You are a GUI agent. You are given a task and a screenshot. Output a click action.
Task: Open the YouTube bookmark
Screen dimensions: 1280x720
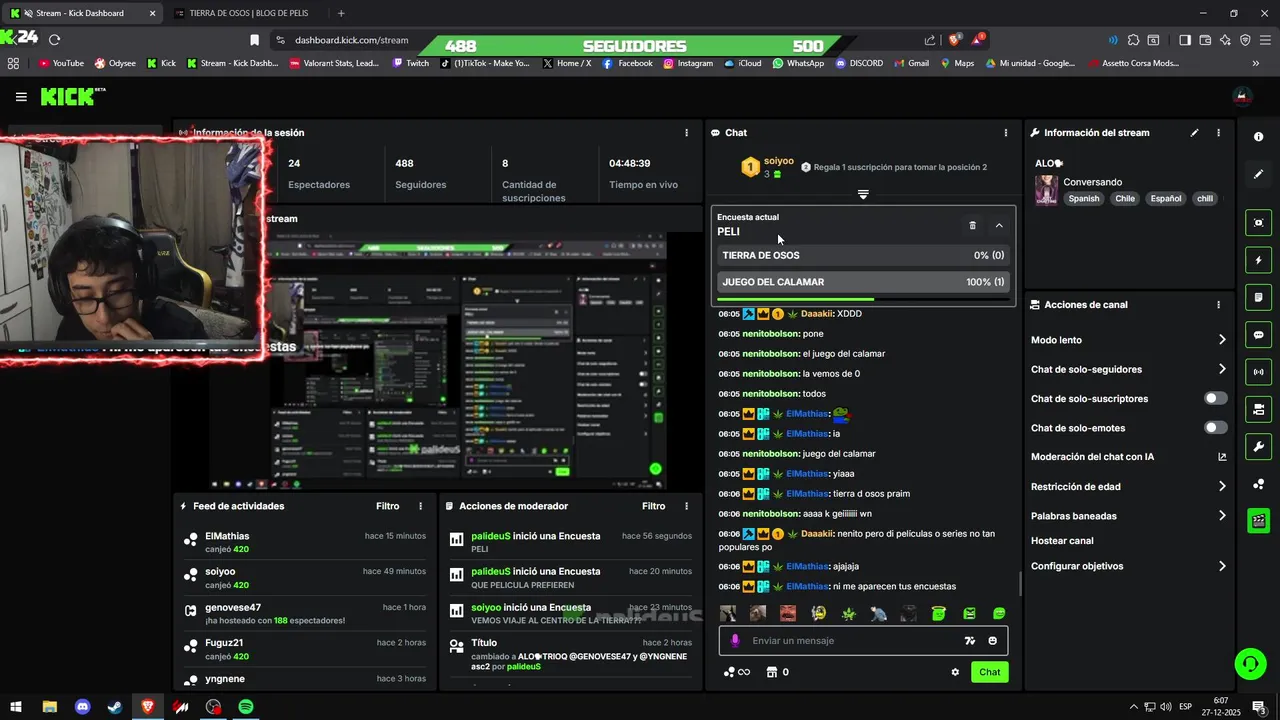[61, 63]
